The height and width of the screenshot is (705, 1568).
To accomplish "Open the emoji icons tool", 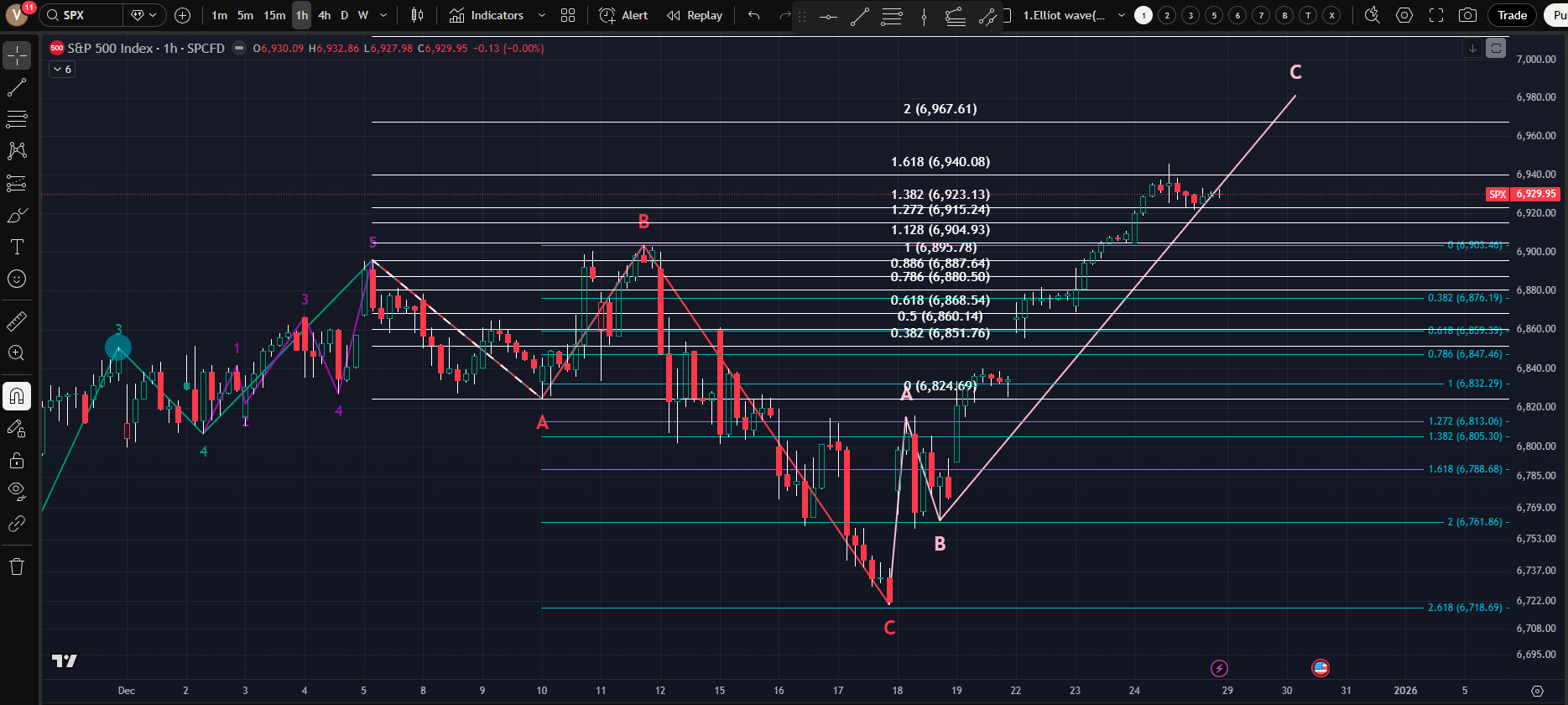I will pos(17,279).
